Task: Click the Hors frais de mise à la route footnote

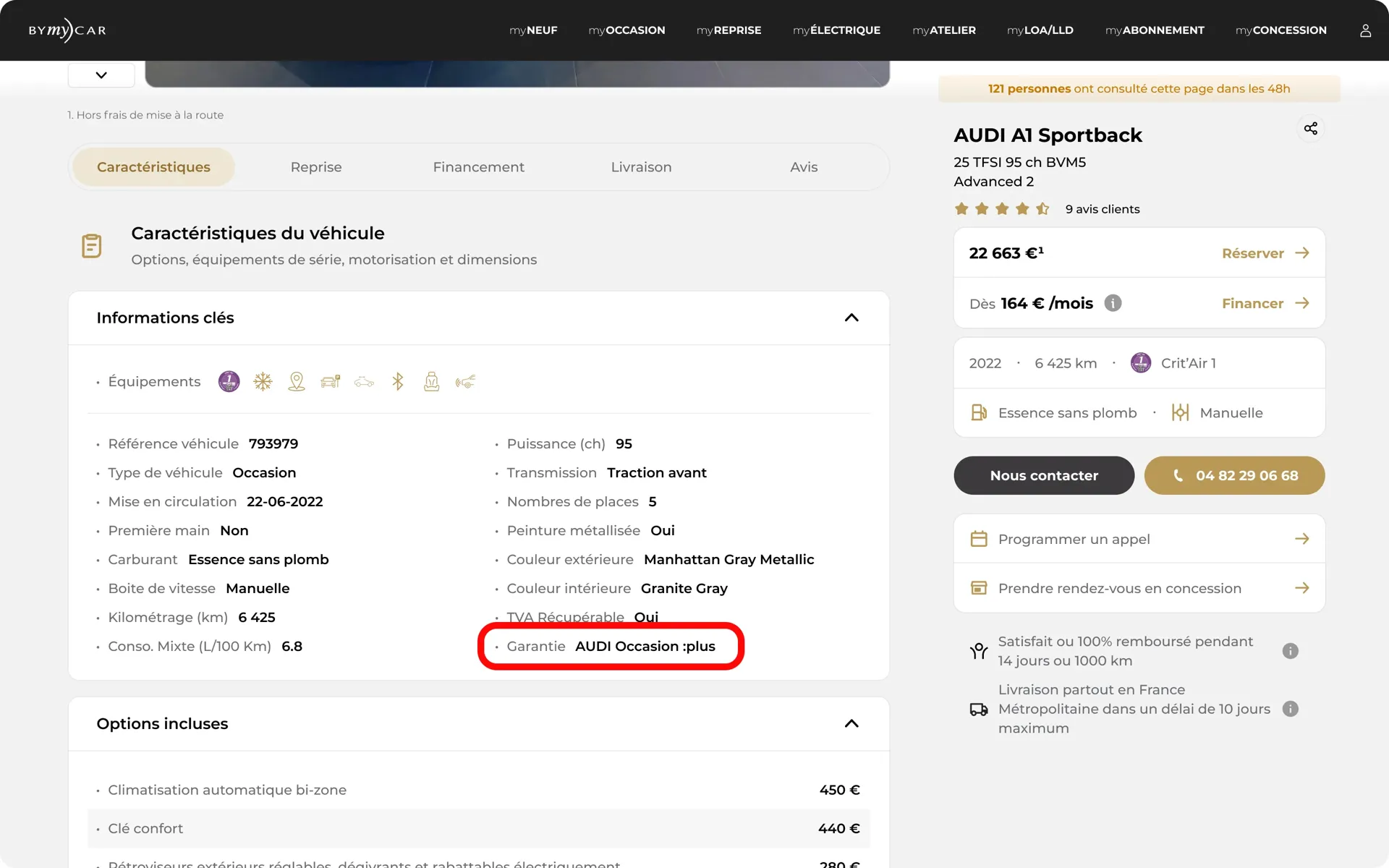Action: [x=145, y=115]
